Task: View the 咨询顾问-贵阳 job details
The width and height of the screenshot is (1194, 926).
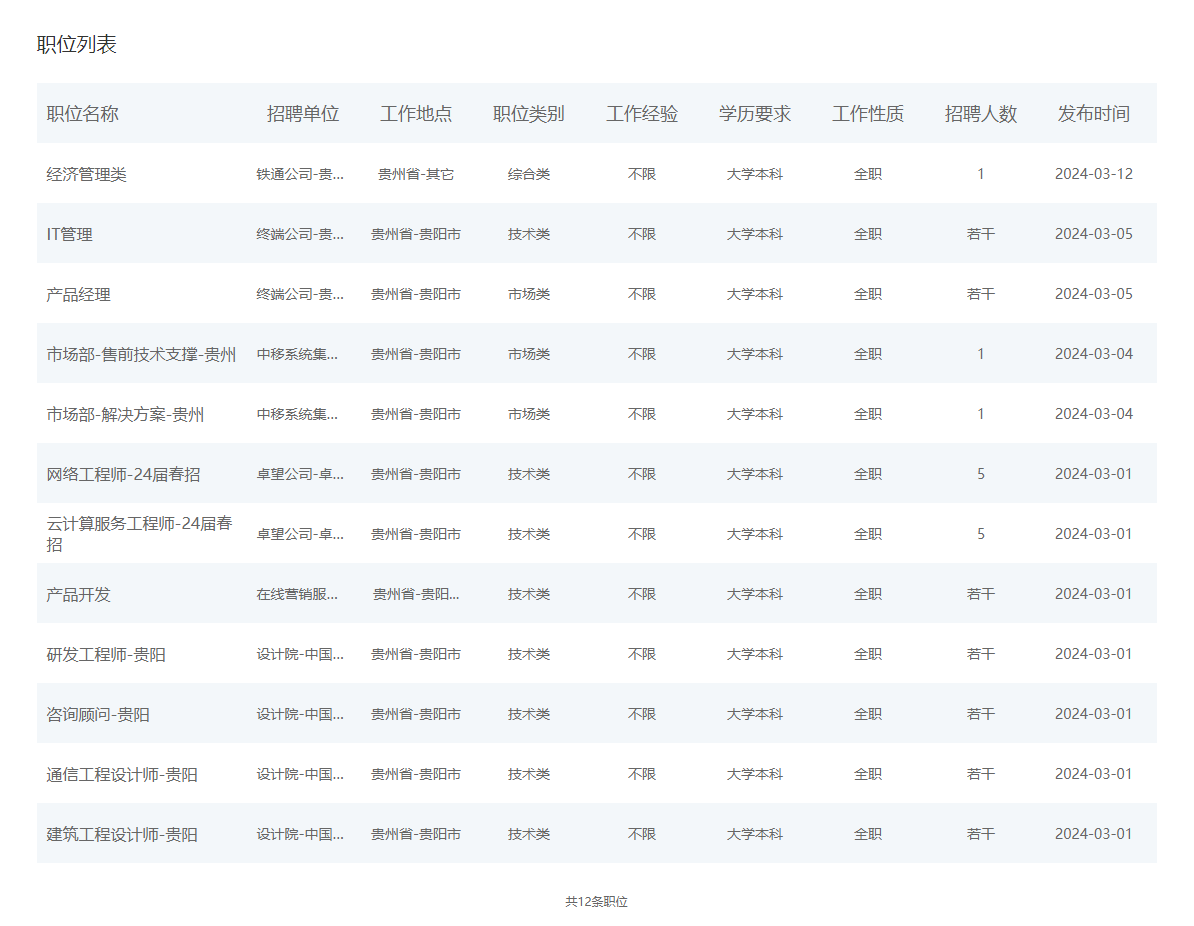Action: point(99,714)
